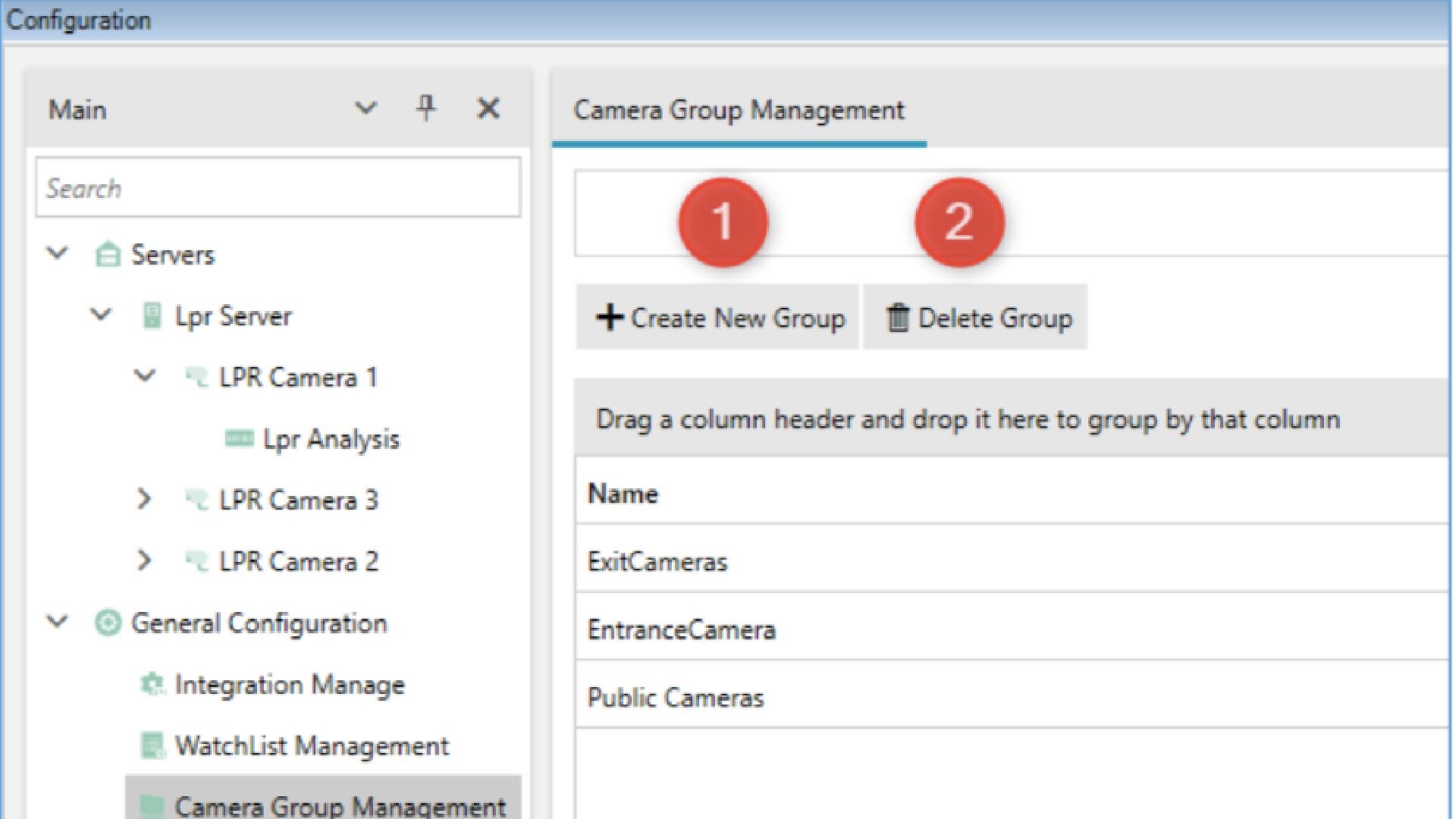Select LPR Camera 2 tree item

click(x=299, y=562)
